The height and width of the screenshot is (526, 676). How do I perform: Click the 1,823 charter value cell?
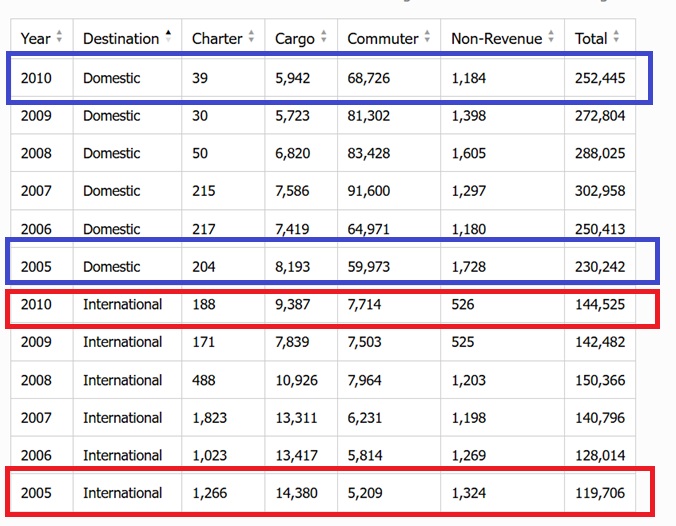[210, 418]
